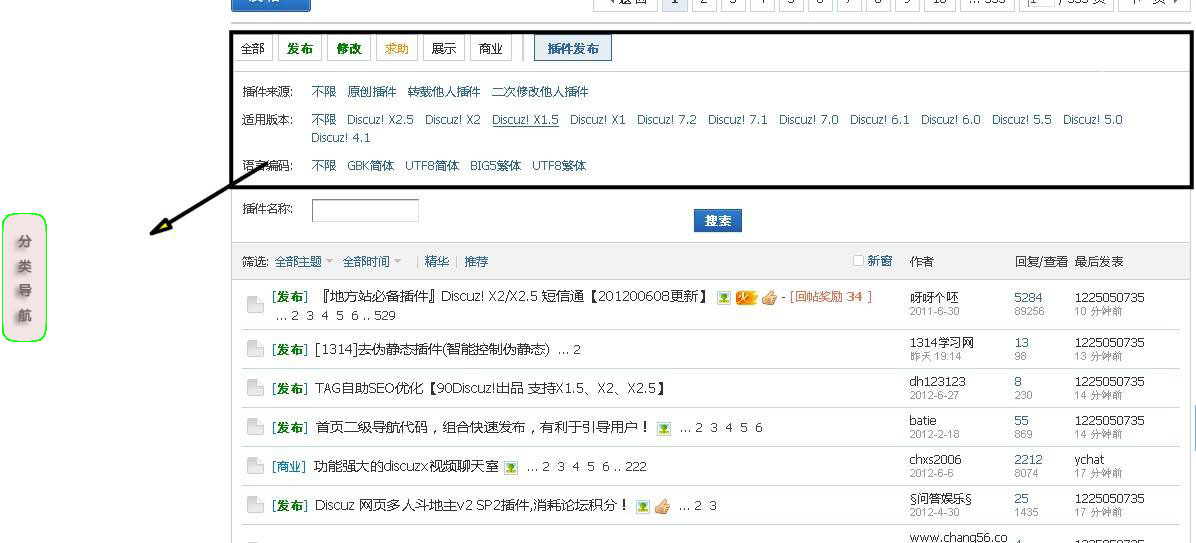Filter version by Discuz! 5.0
This screenshot has height=543, width=1196.
(x=1092, y=120)
